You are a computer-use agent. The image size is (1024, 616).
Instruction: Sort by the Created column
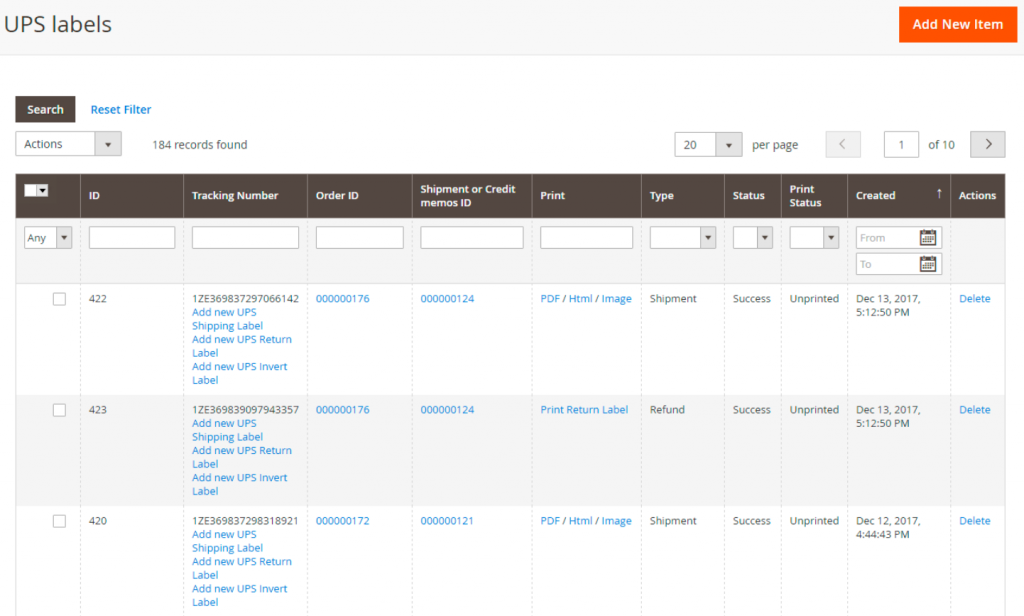(874, 195)
